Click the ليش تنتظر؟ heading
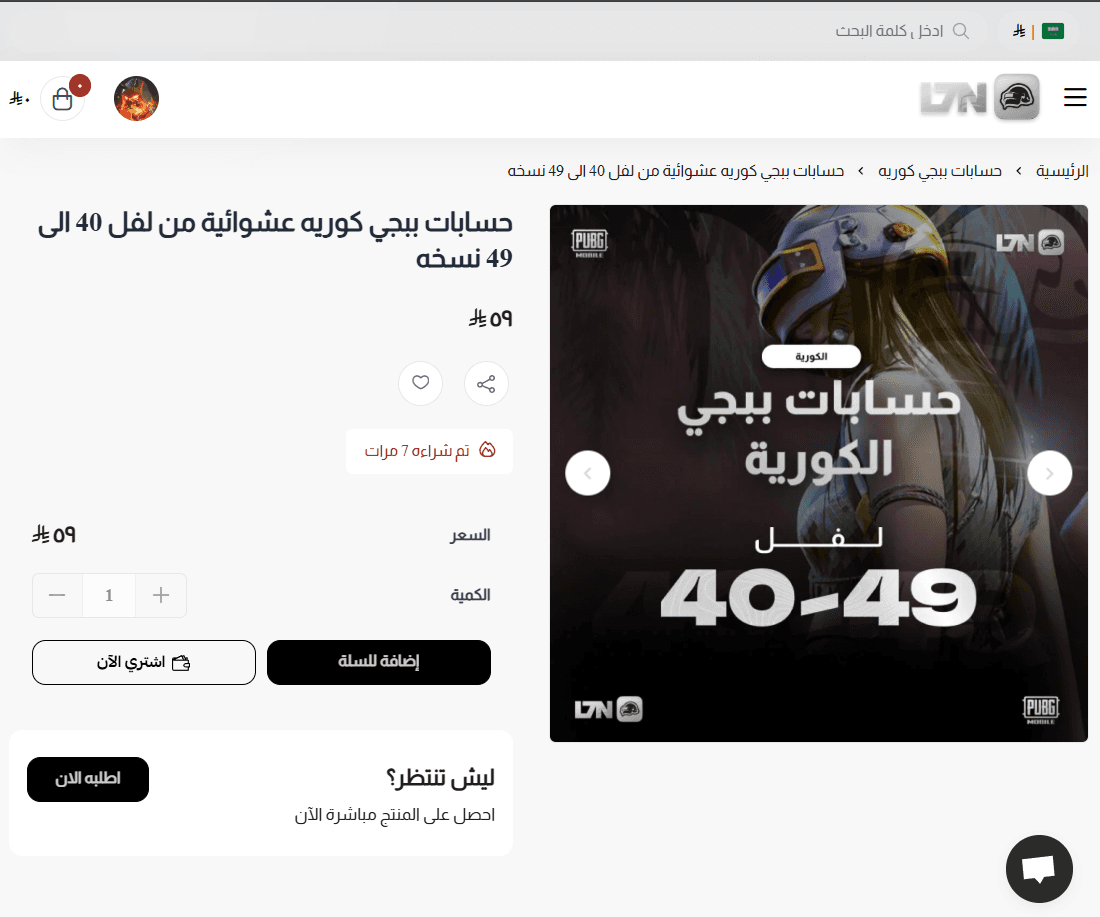The height and width of the screenshot is (917, 1100). point(440,778)
